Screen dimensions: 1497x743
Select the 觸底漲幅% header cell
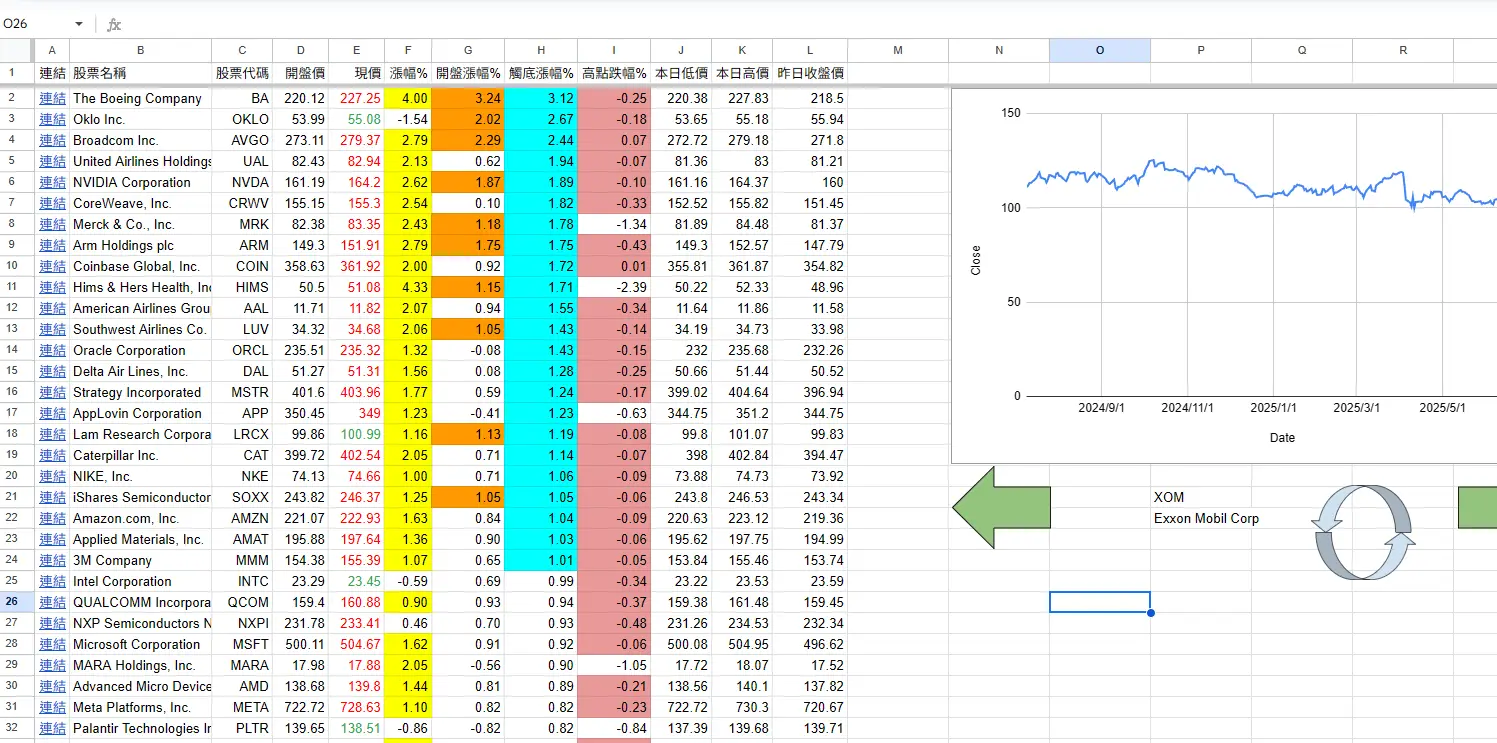click(x=541, y=73)
